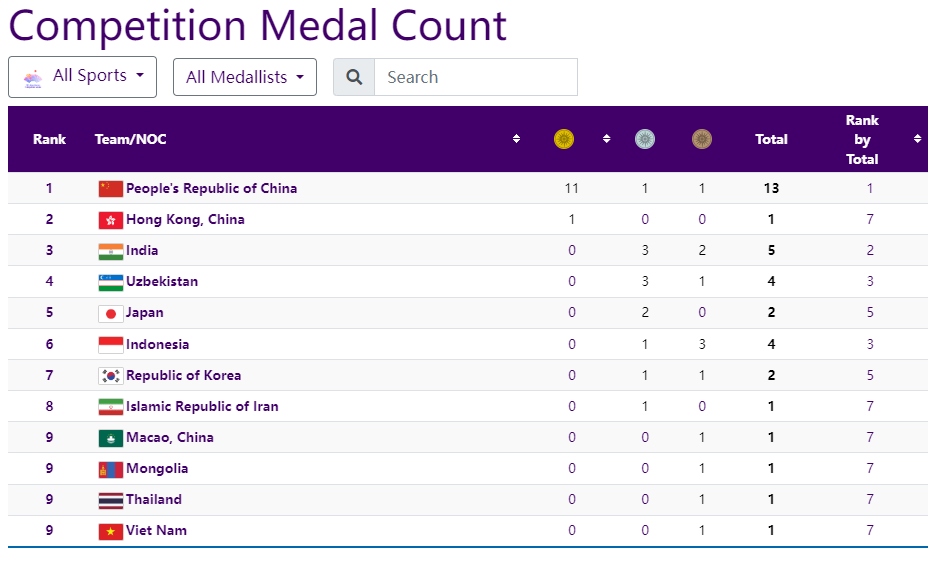Click the People's Republic of China flag

pos(111,189)
